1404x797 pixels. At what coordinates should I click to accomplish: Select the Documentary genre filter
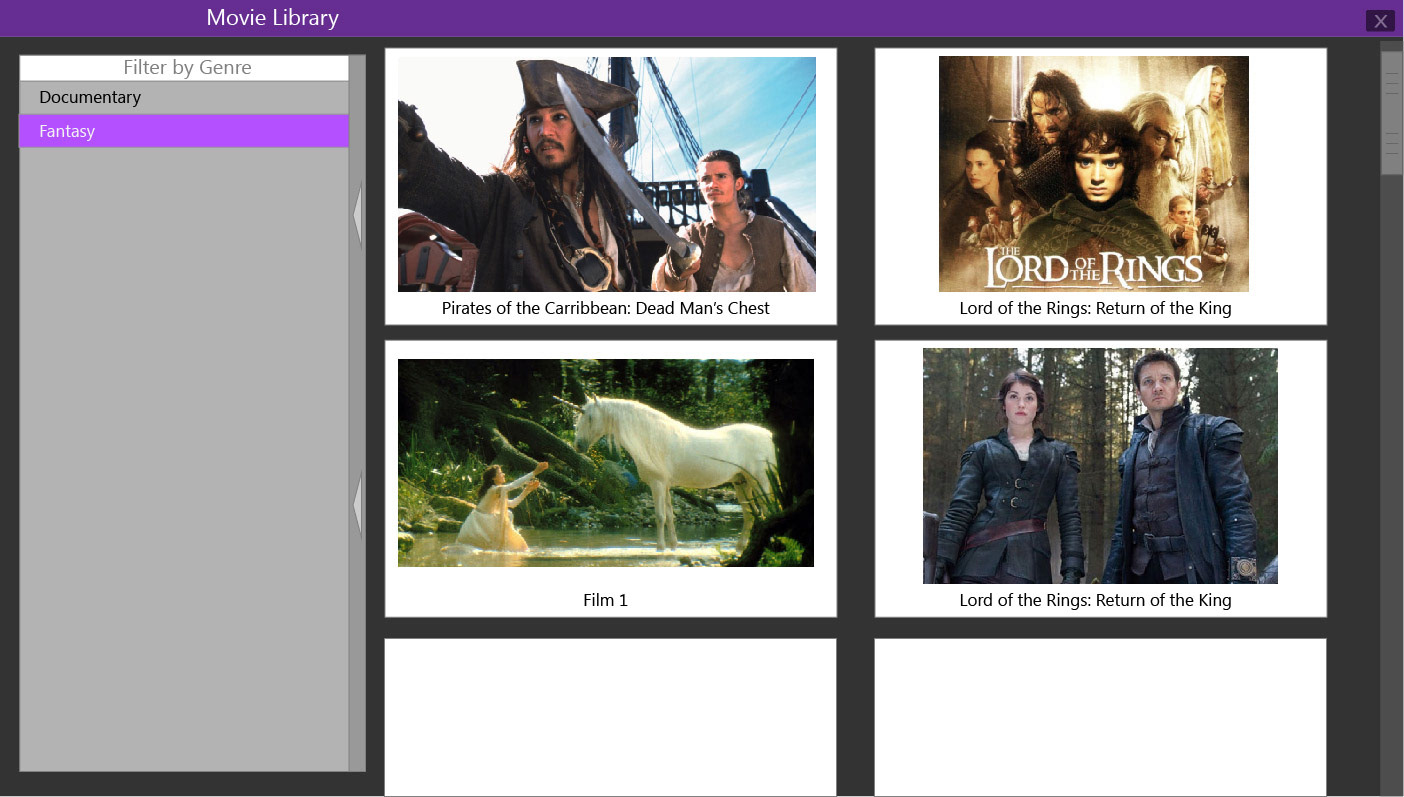pyautogui.click(x=184, y=97)
